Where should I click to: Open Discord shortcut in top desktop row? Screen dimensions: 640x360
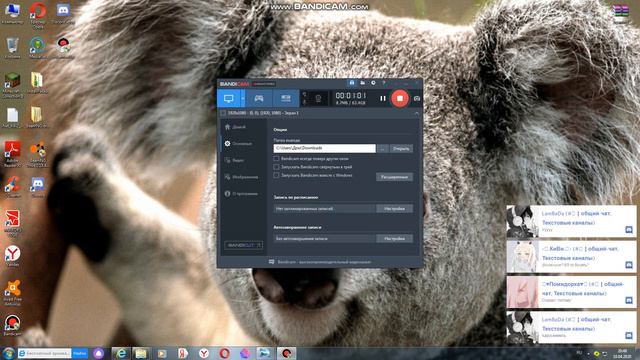coord(63,13)
